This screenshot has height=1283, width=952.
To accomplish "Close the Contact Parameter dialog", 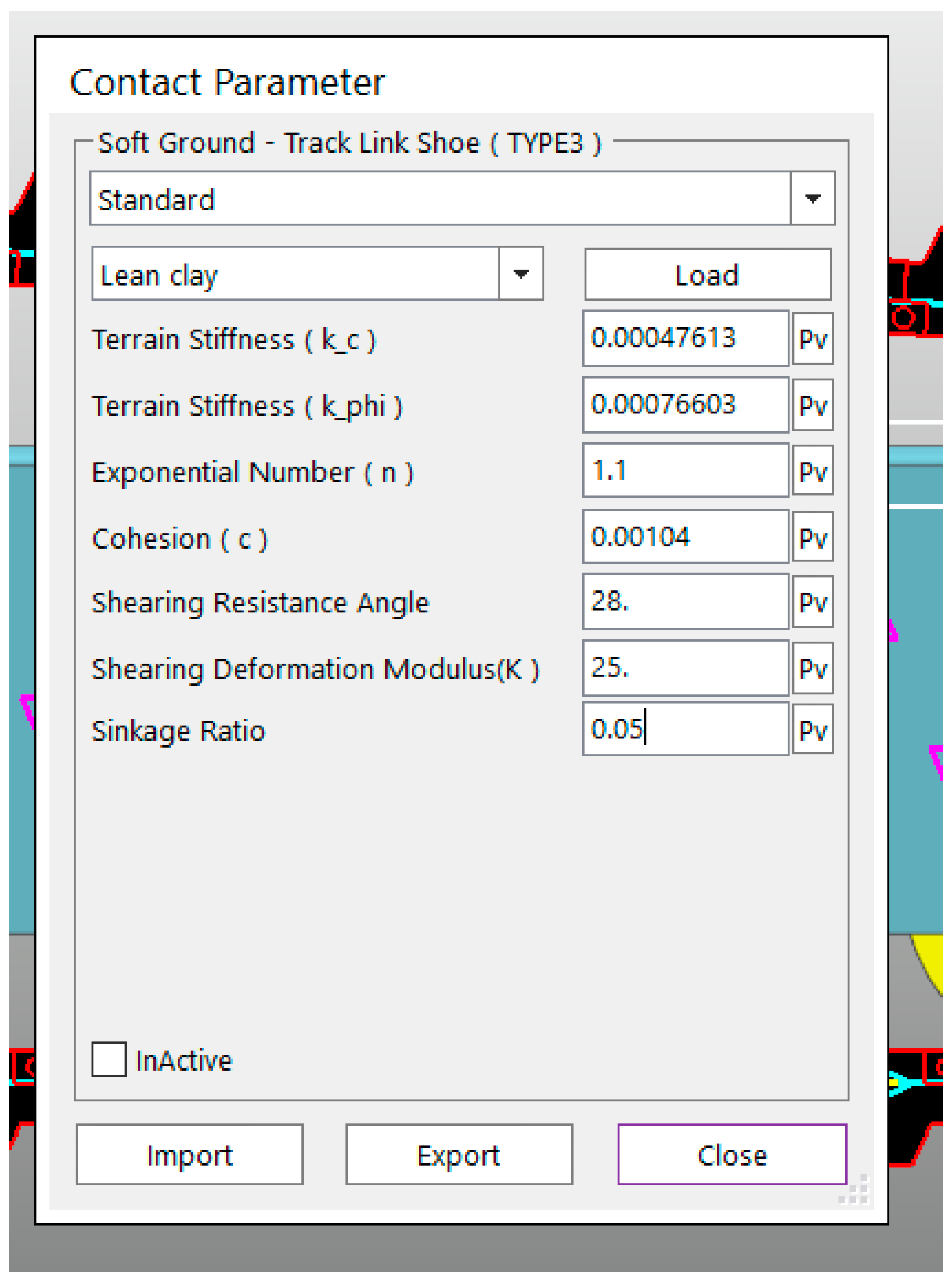I will click(731, 1155).
